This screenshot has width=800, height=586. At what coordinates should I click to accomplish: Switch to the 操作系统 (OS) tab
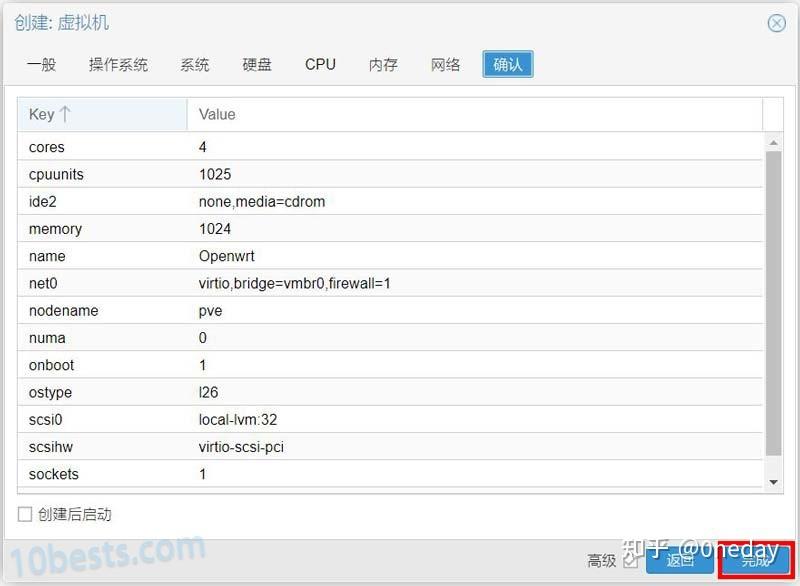pyautogui.click(x=118, y=64)
